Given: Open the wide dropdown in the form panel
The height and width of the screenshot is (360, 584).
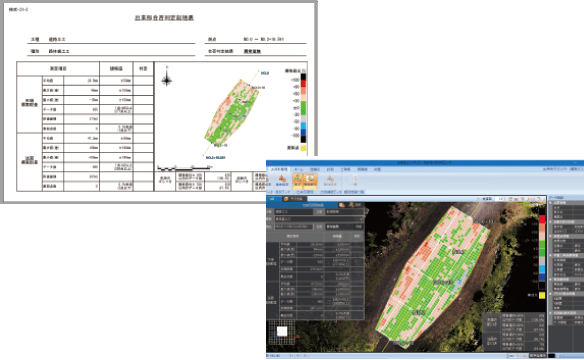Looking at the screenshot, I should pos(319,219).
